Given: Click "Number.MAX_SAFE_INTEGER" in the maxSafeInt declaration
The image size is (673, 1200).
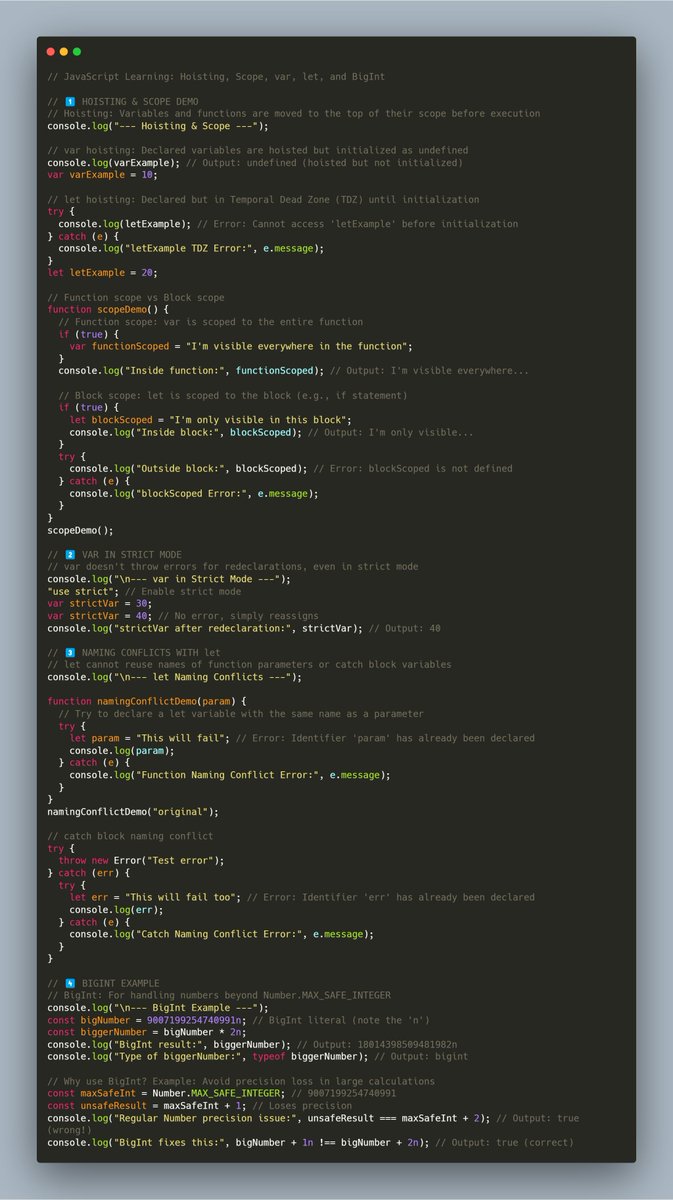Looking at the screenshot, I should click(x=216, y=1093).
